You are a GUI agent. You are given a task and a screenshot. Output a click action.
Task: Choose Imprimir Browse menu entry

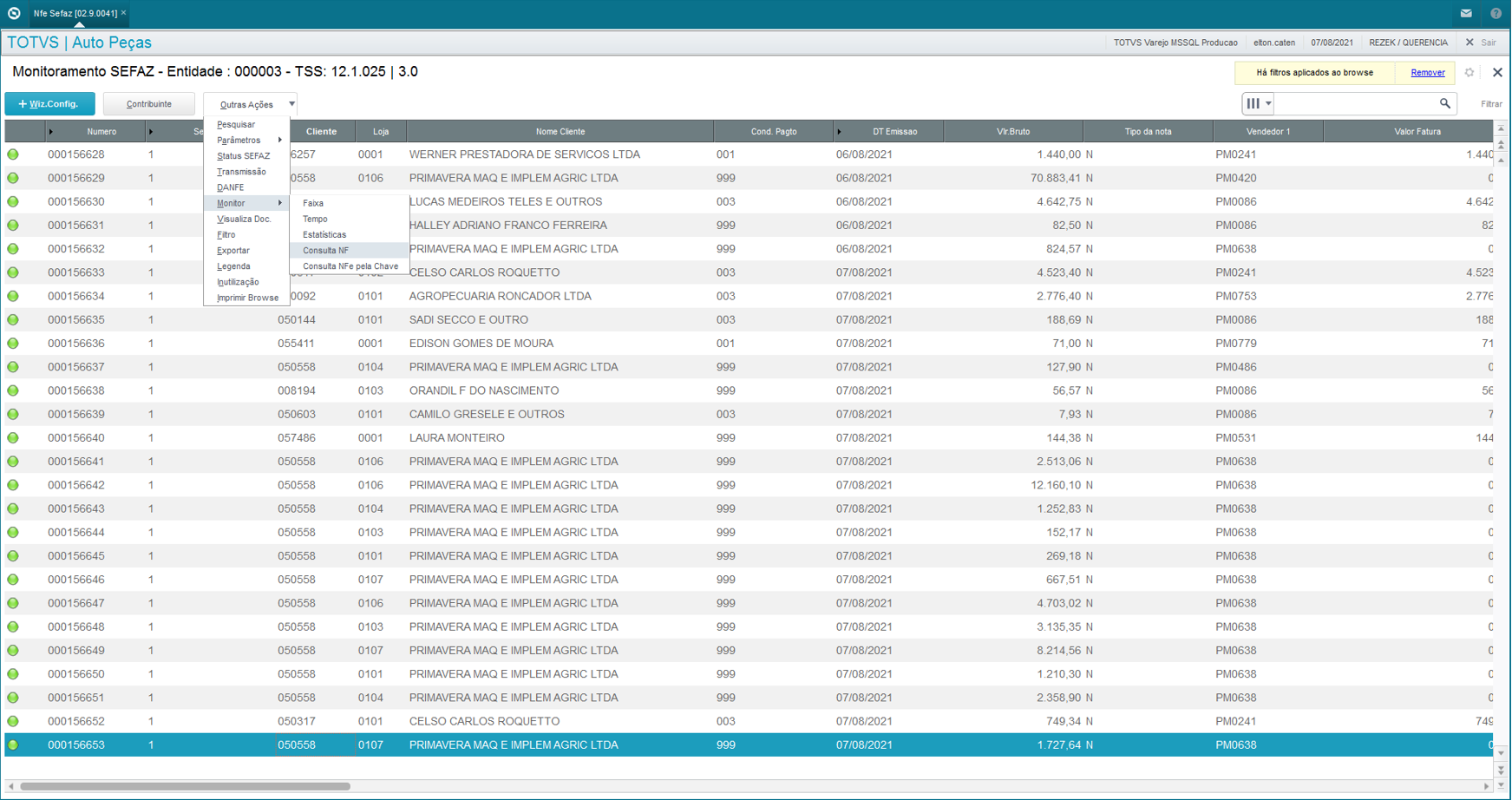coord(247,298)
